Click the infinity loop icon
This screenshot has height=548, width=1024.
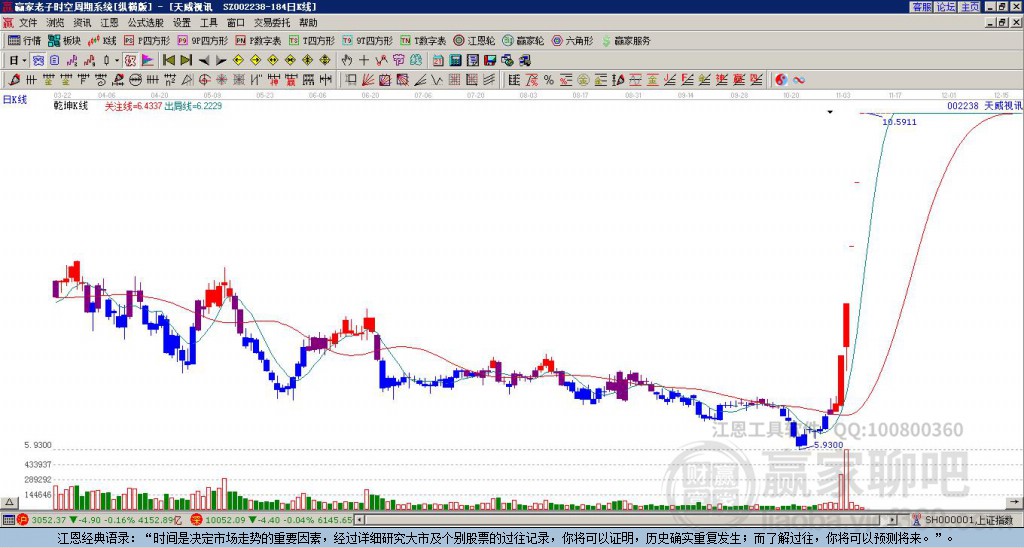(799, 80)
